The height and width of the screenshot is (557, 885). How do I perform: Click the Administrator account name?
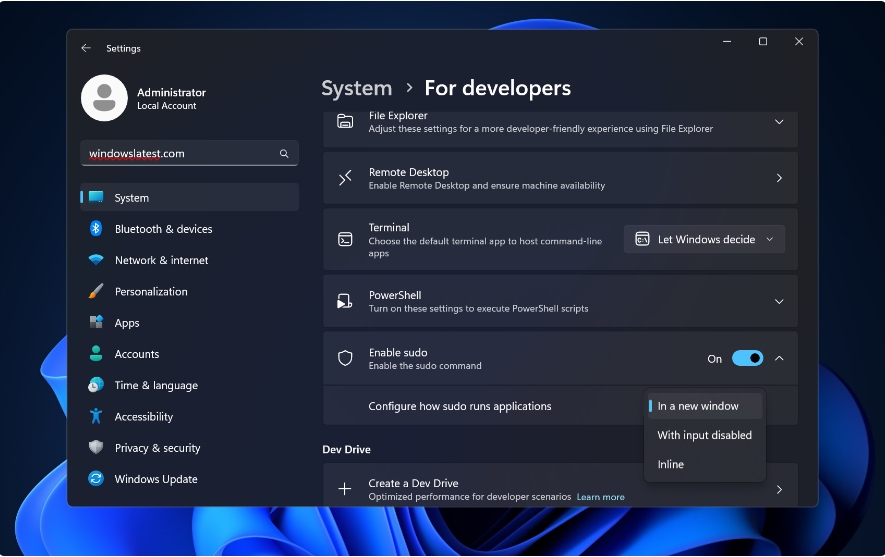[x=172, y=92]
